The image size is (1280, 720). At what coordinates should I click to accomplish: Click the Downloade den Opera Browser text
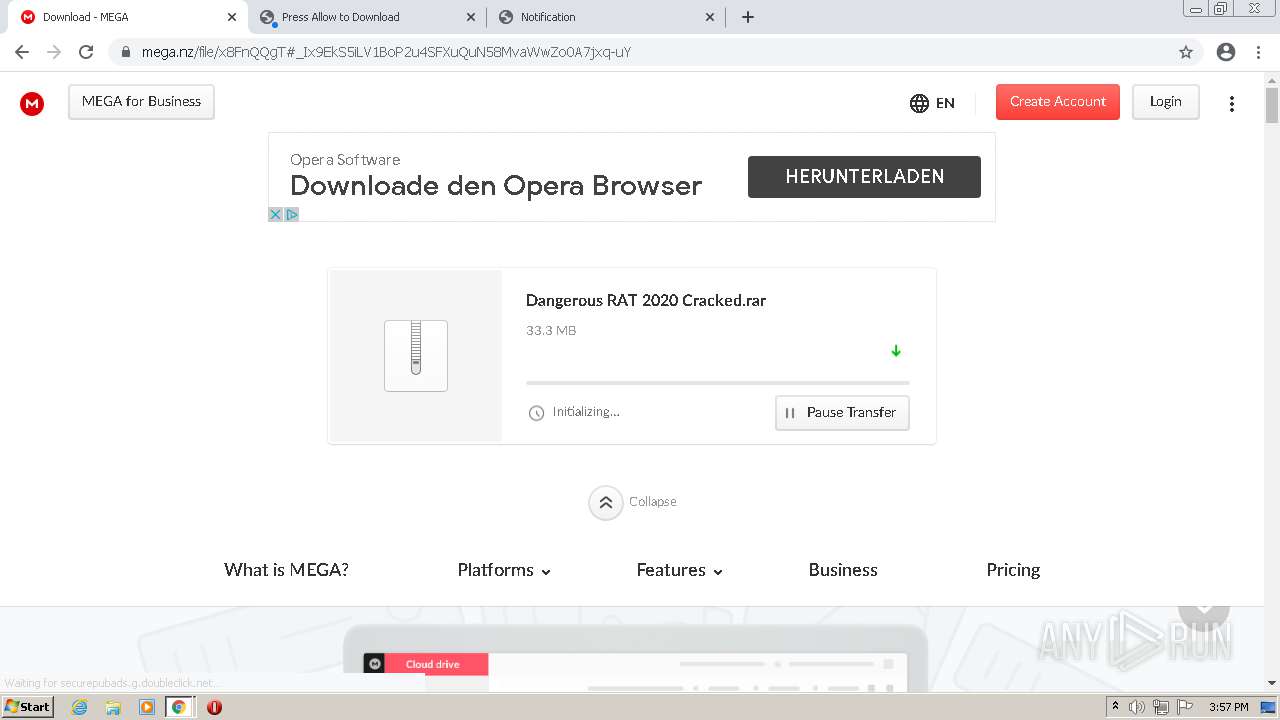(496, 186)
